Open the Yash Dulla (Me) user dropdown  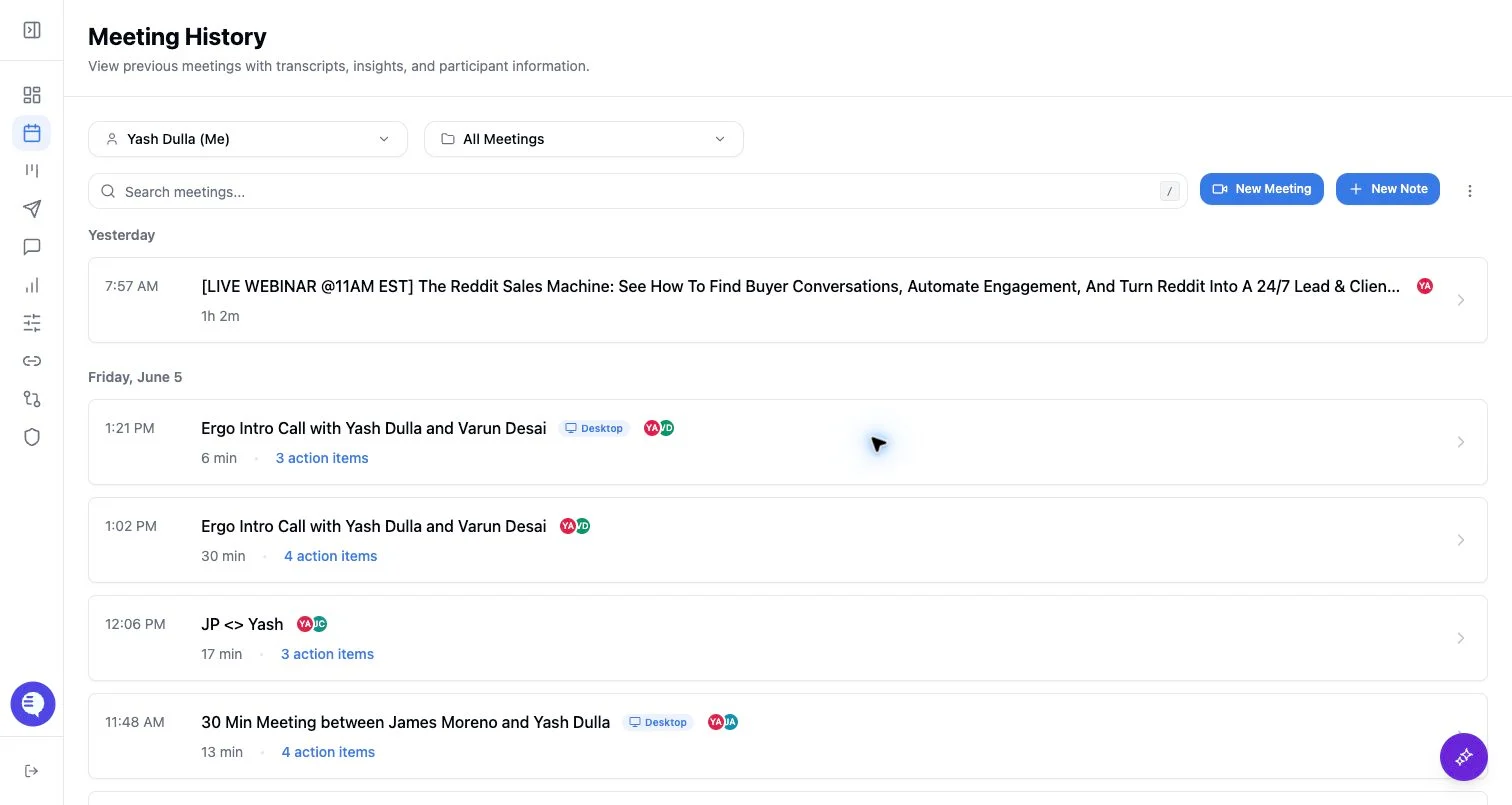point(248,139)
